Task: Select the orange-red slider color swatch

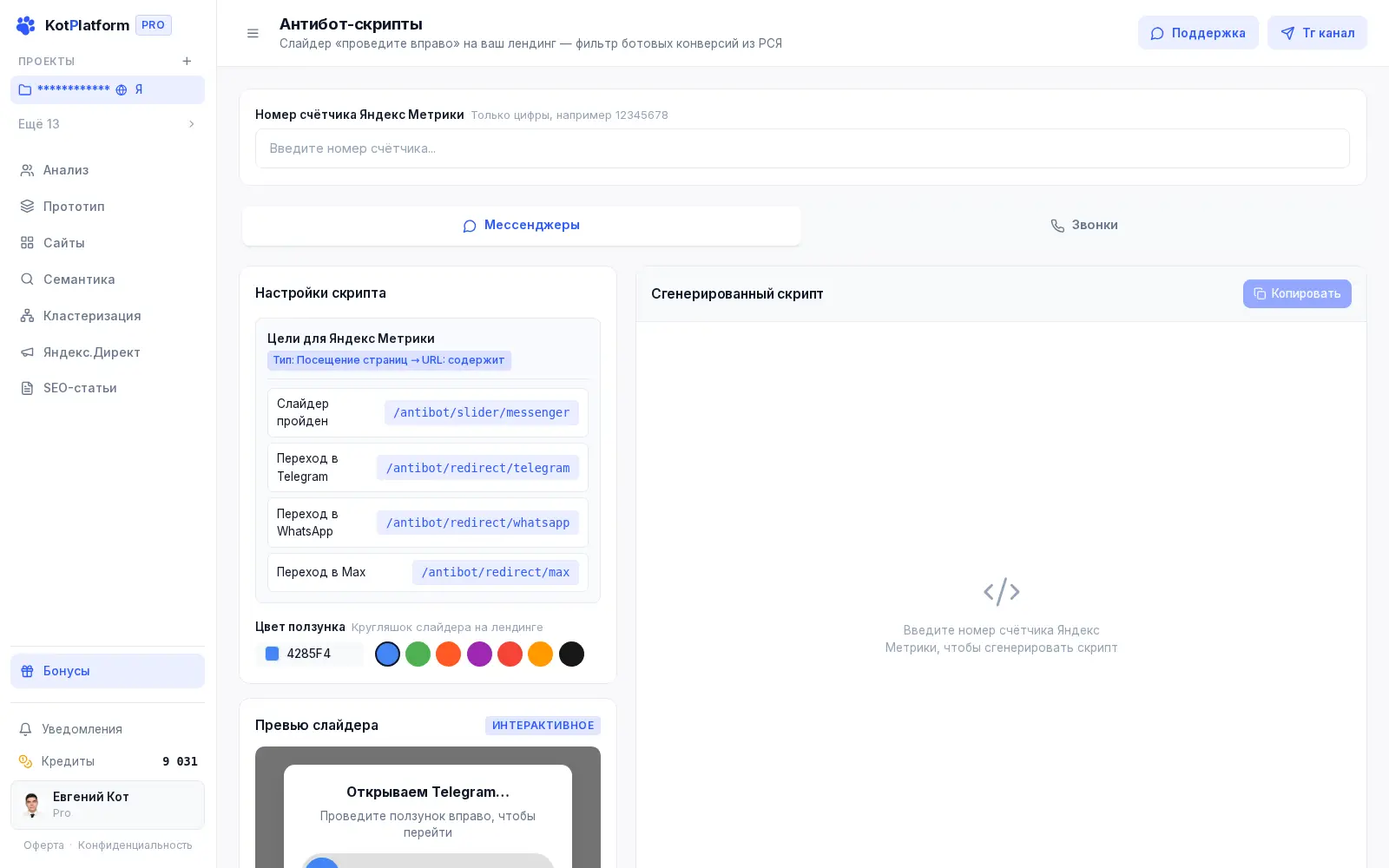Action: (x=449, y=654)
